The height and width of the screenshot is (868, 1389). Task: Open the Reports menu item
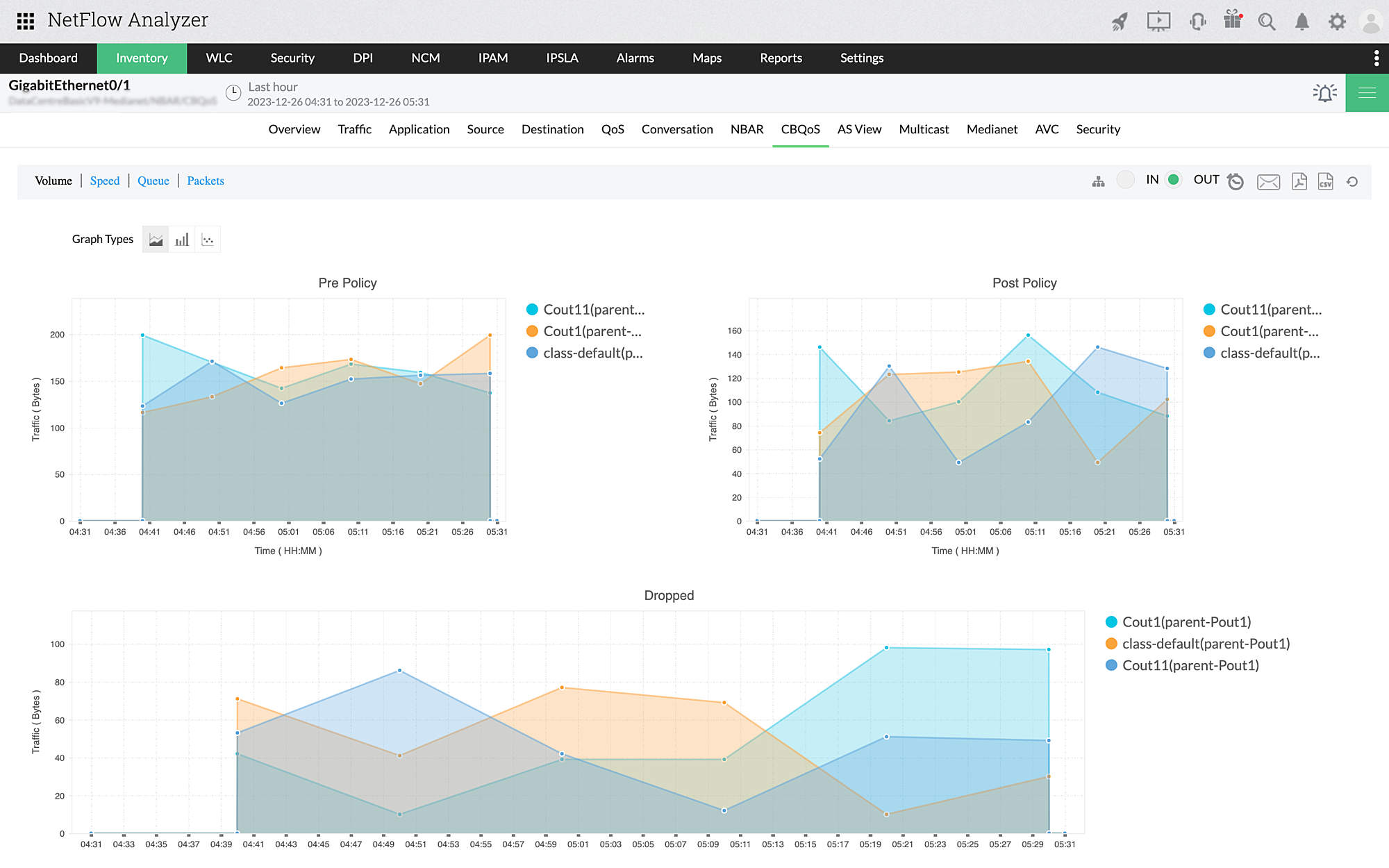tap(781, 58)
